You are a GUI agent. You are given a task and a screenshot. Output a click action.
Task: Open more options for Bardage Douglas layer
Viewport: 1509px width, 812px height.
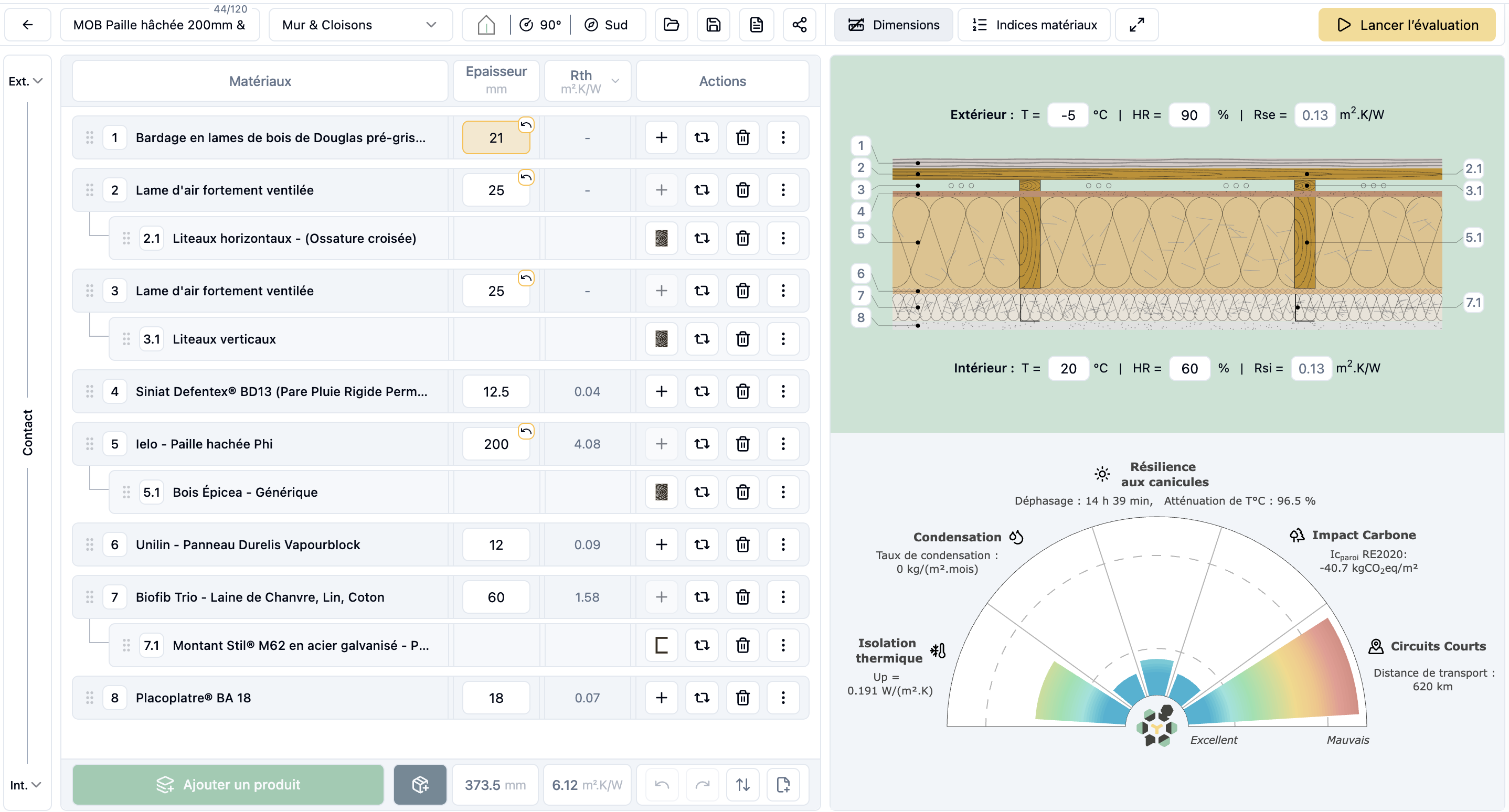(x=783, y=137)
